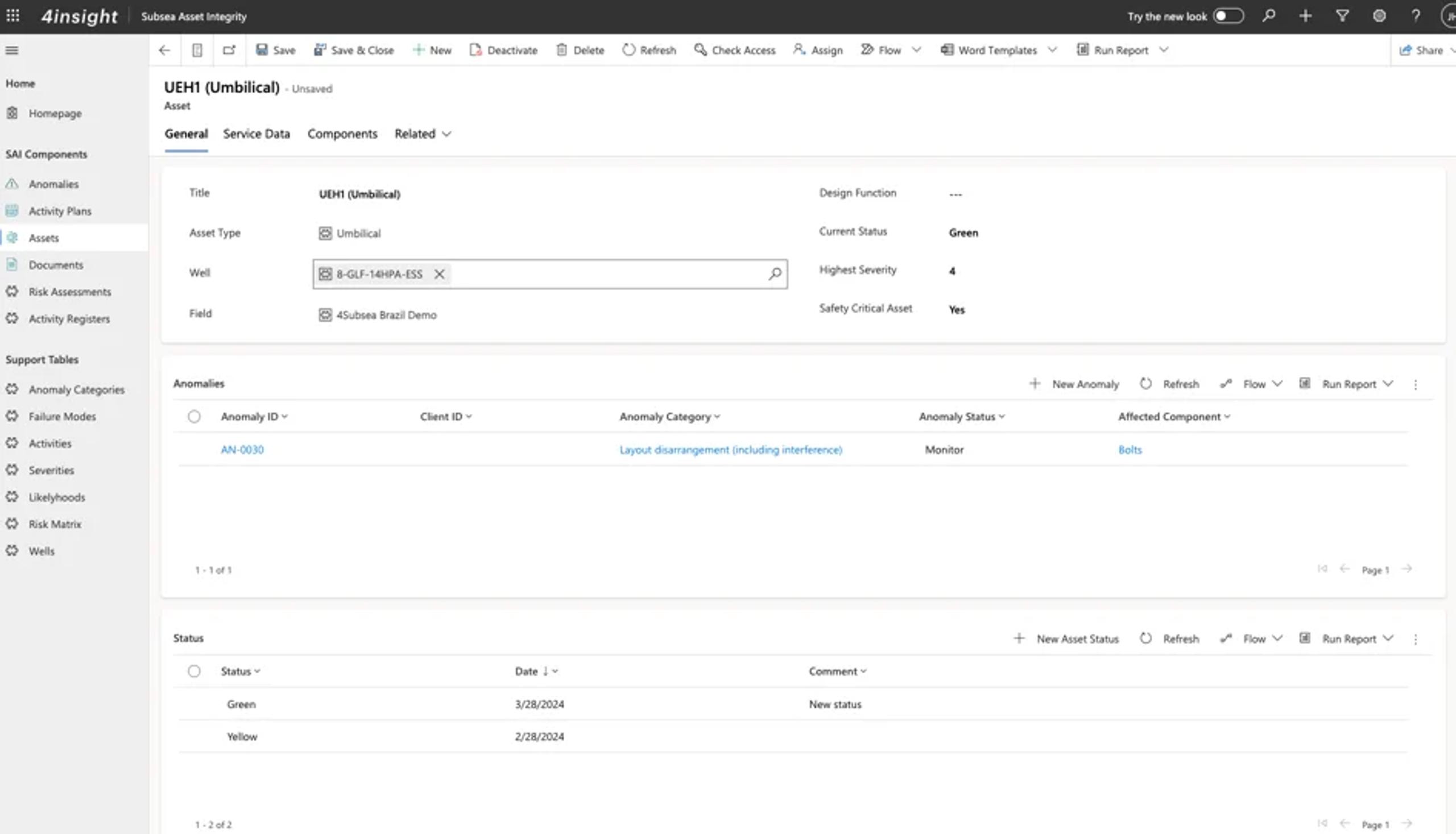Image resolution: width=1456 pixels, height=834 pixels.
Task: Click the lookup search icon in Well field
Action: pos(775,275)
